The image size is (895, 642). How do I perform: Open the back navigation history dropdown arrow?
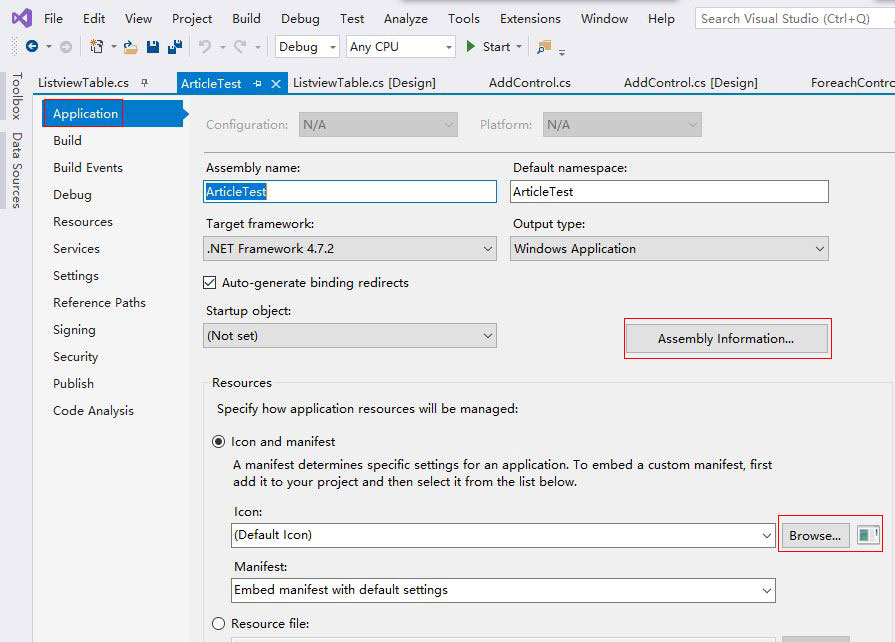pos(49,47)
